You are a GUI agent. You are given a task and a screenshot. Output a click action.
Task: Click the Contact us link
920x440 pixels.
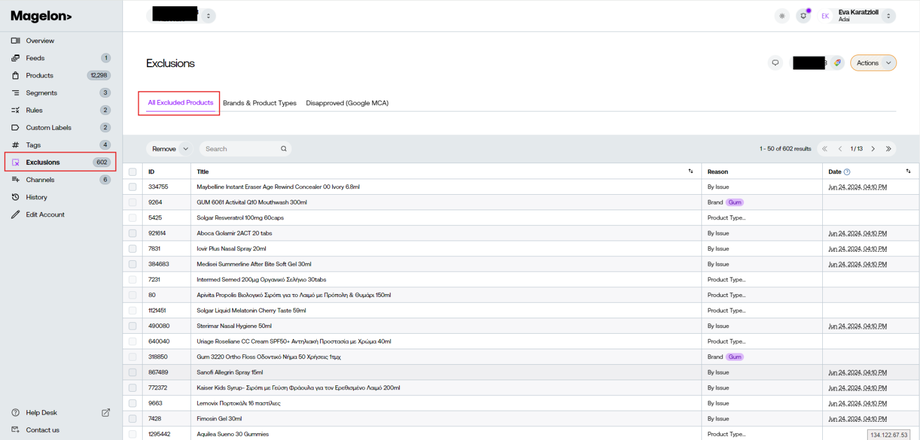[x=42, y=430]
